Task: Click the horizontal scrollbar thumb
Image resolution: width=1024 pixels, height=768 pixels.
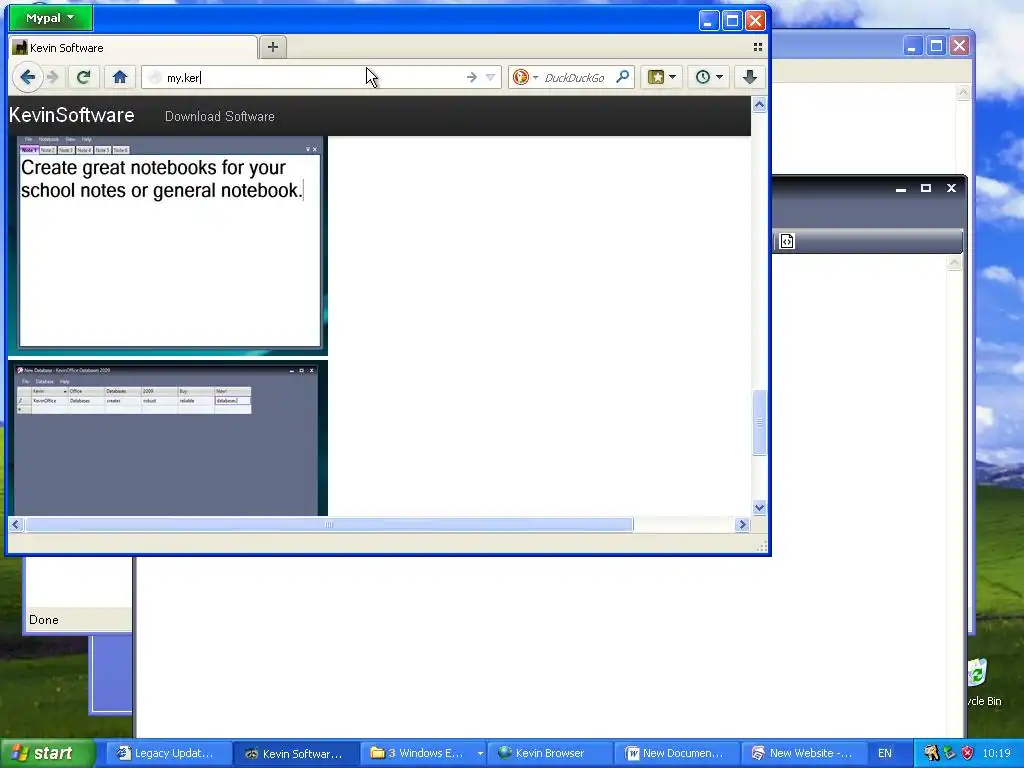Action: [329, 524]
